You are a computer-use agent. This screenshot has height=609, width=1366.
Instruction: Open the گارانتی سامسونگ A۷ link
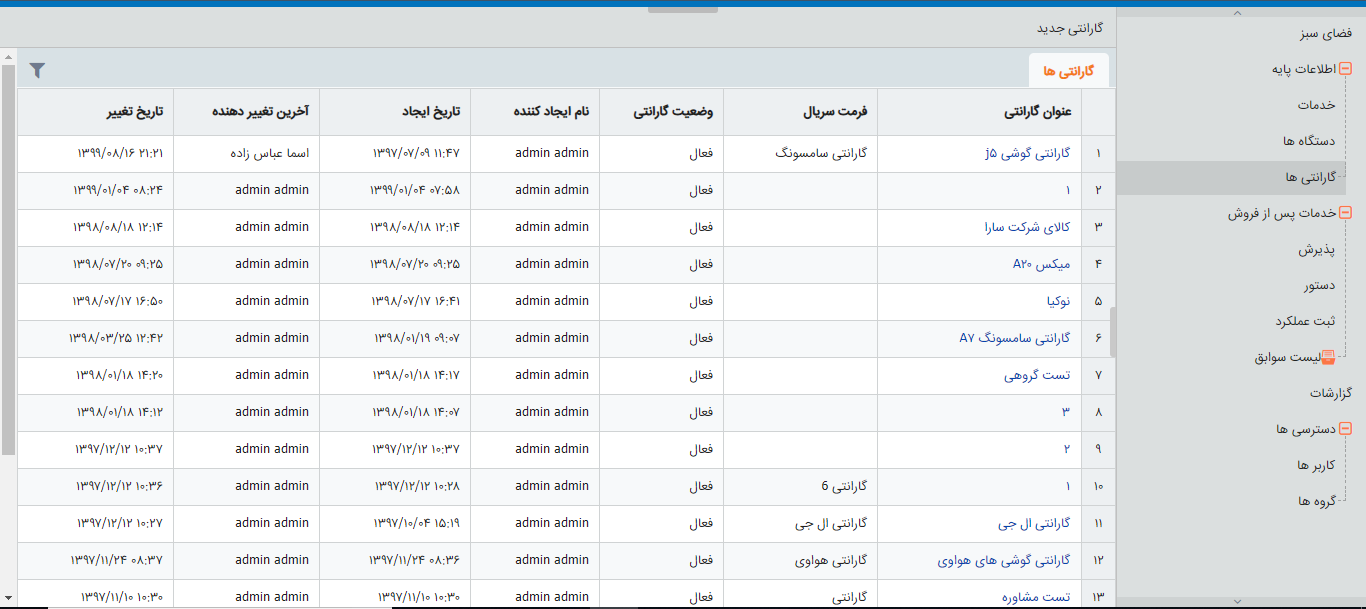coord(1015,339)
